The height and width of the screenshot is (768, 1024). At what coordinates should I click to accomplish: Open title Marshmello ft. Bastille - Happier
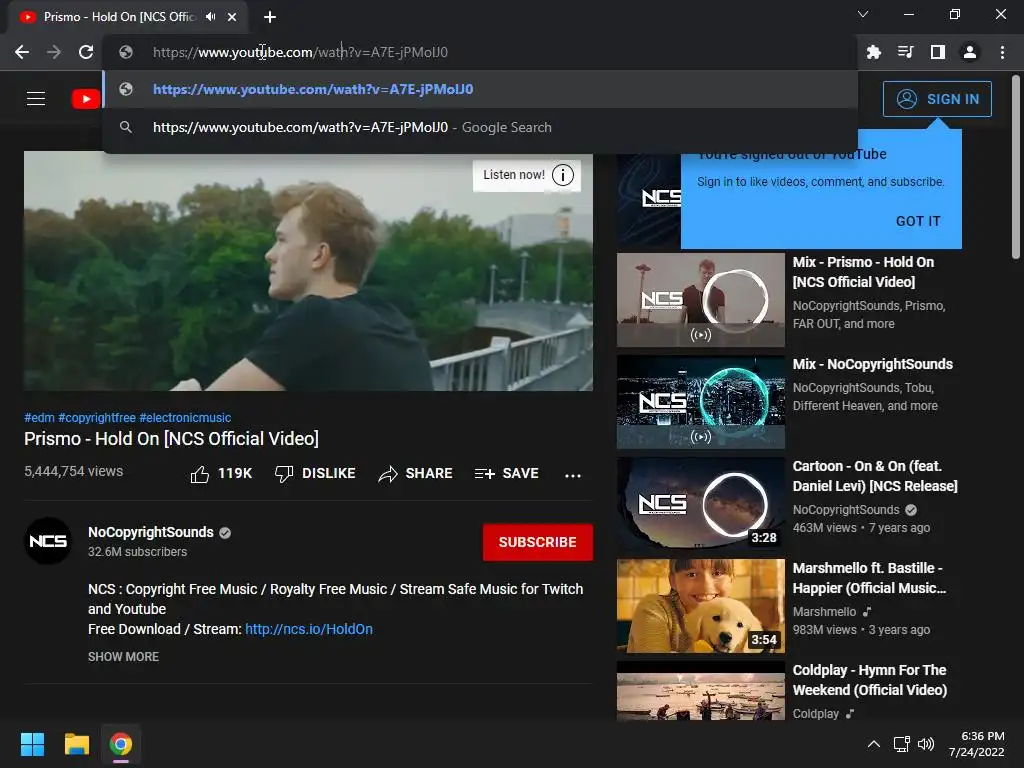[869, 578]
